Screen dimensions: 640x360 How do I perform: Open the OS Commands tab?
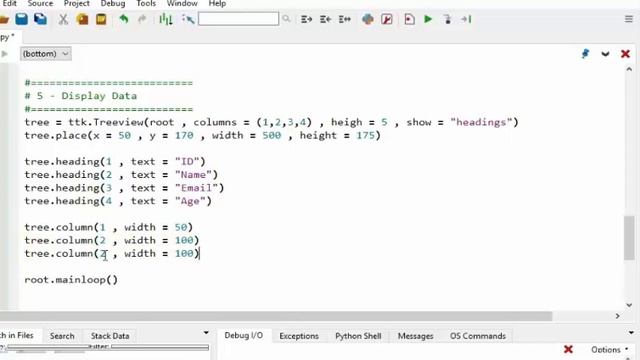[478, 336]
